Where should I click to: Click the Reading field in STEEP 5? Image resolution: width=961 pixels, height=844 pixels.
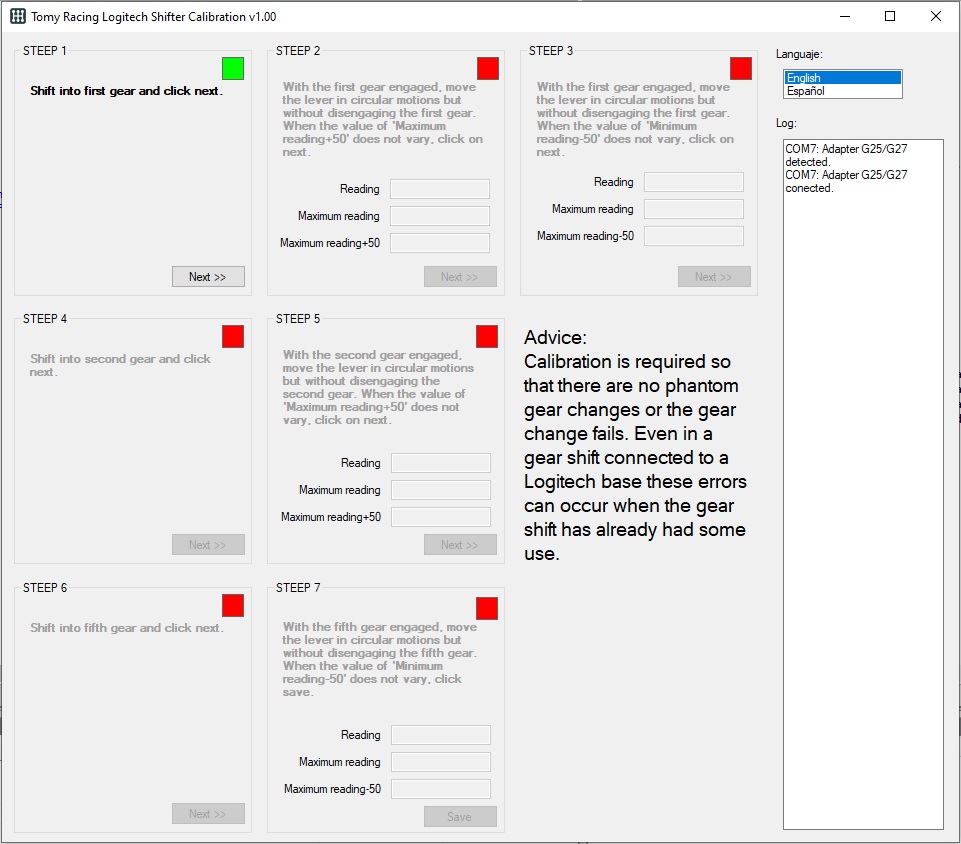441,463
